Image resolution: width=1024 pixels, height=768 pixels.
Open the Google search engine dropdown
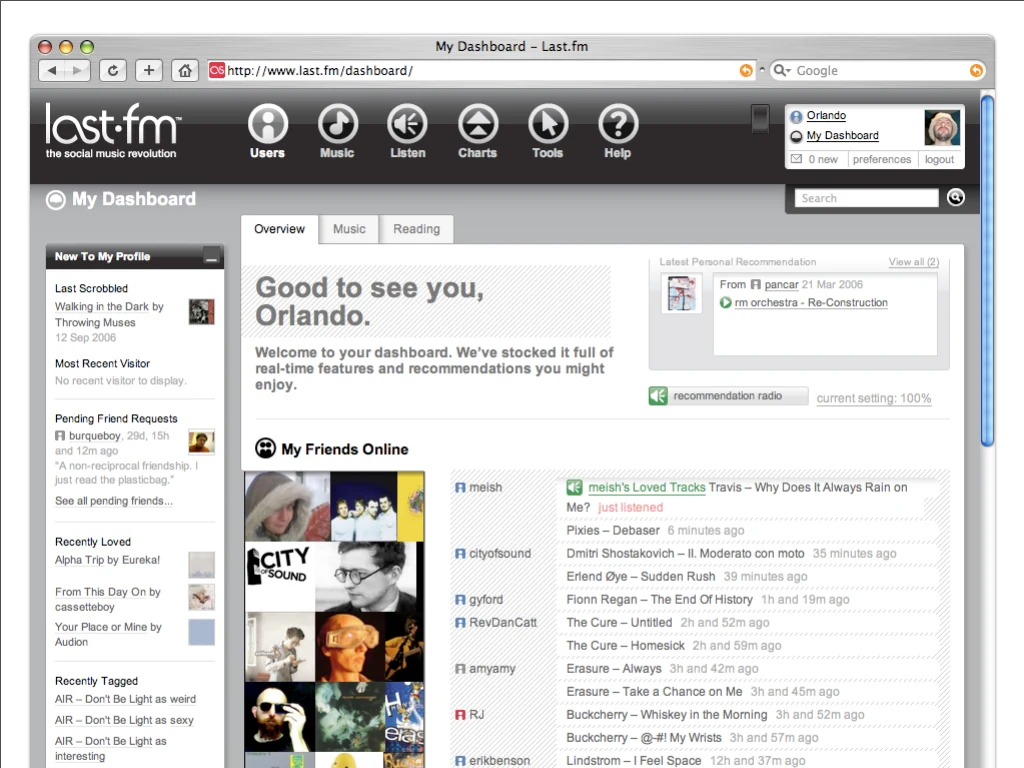(782, 71)
